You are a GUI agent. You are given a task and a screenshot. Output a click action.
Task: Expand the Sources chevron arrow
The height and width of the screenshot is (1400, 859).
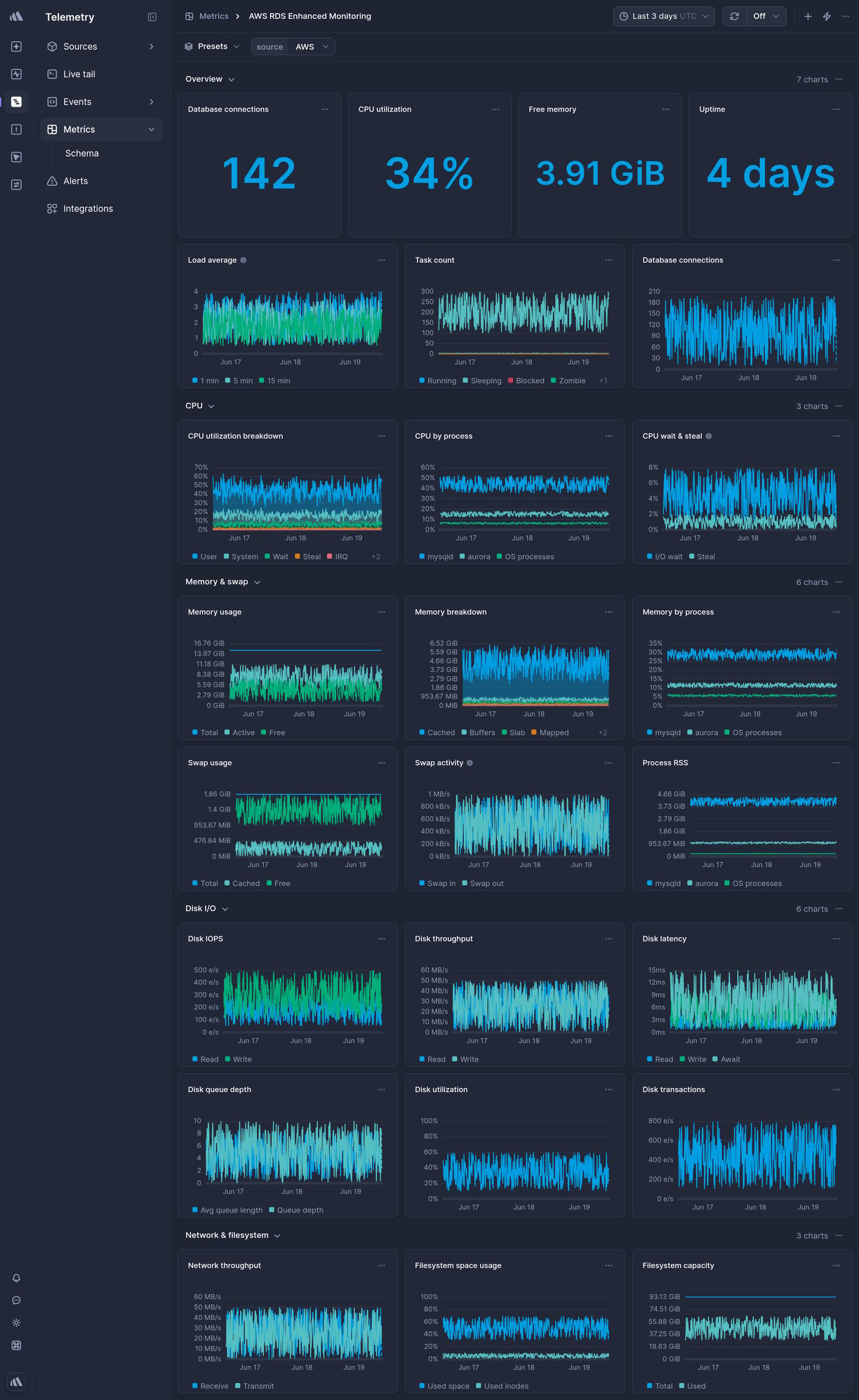click(152, 46)
